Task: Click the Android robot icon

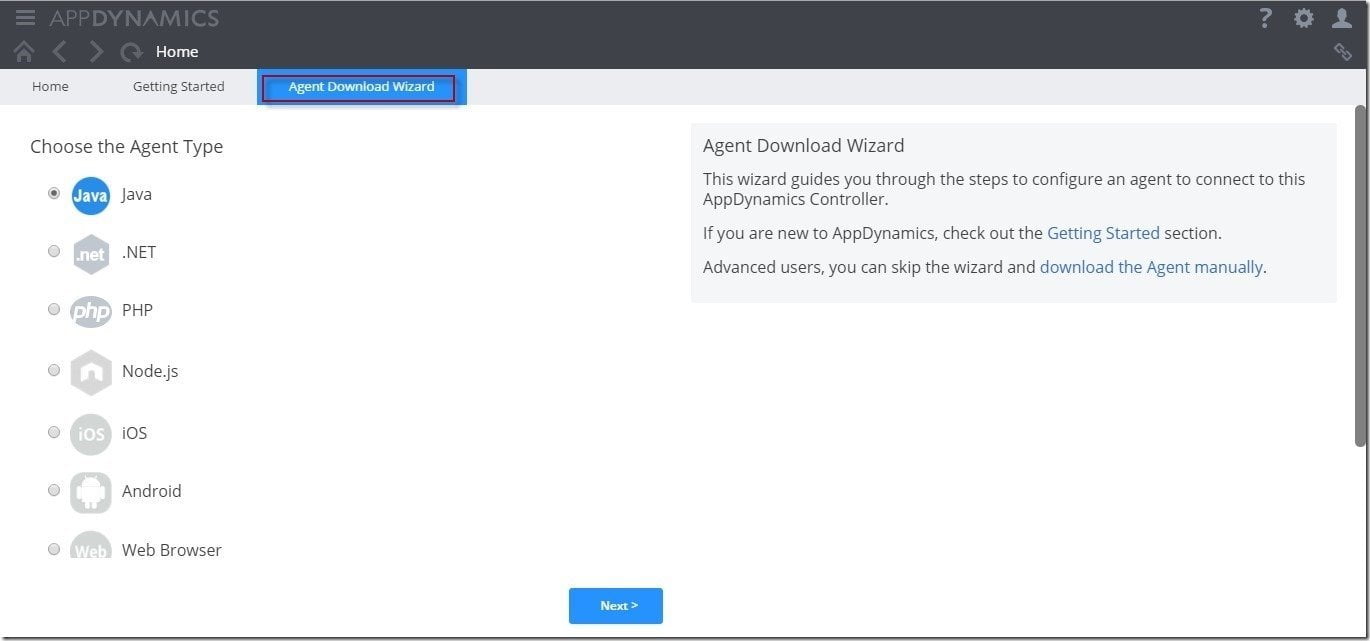Action: [91, 492]
